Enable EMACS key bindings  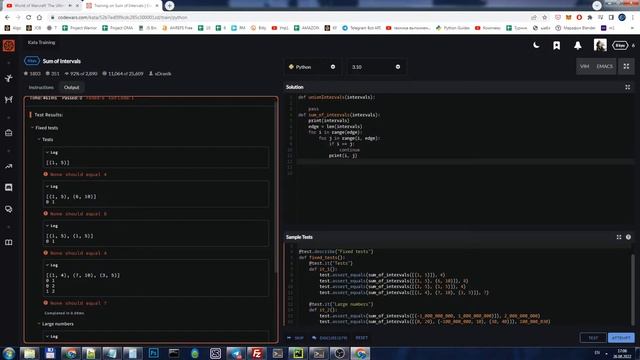pos(604,67)
